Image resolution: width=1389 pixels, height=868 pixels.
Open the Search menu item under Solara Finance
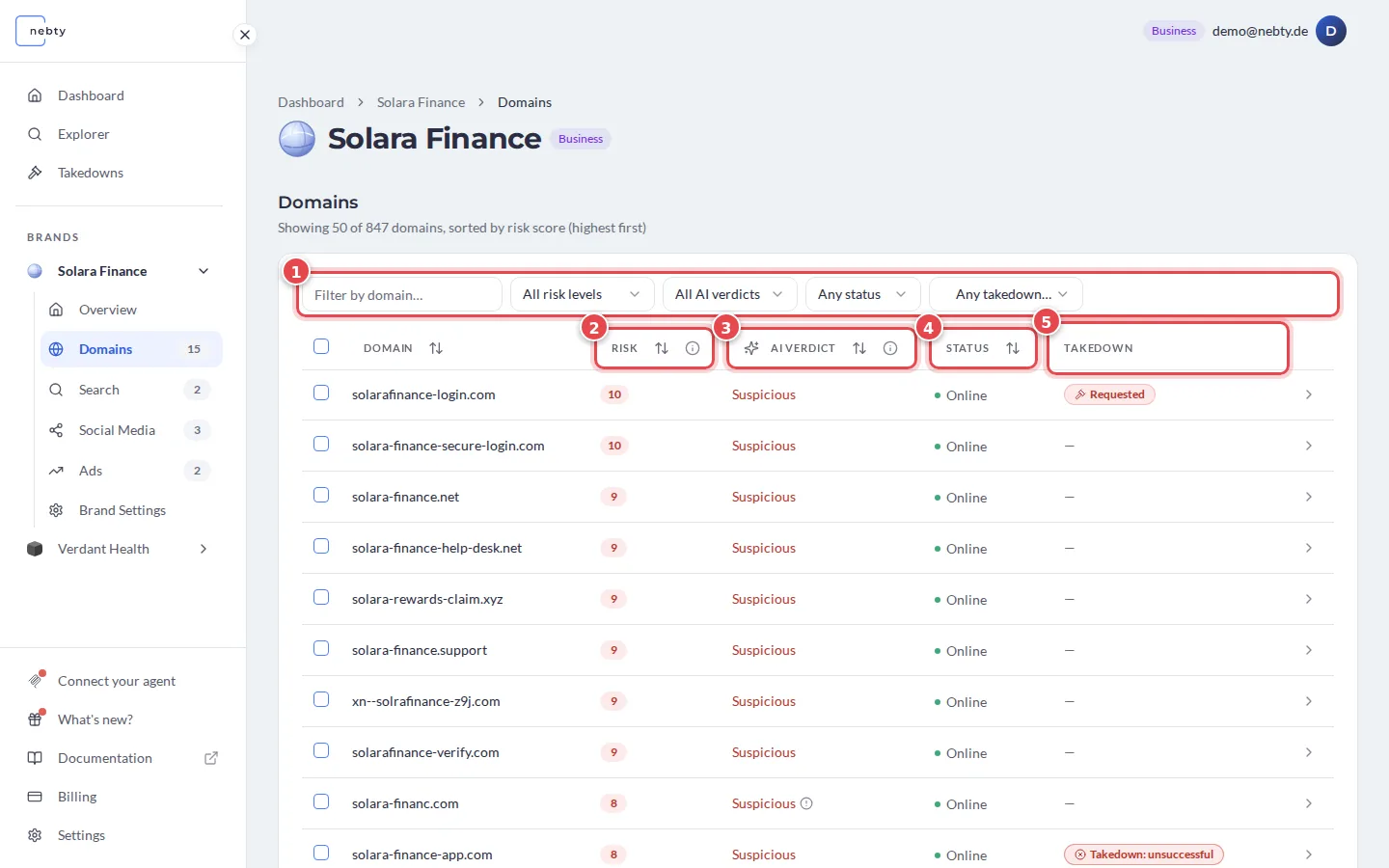(x=131, y=390)
